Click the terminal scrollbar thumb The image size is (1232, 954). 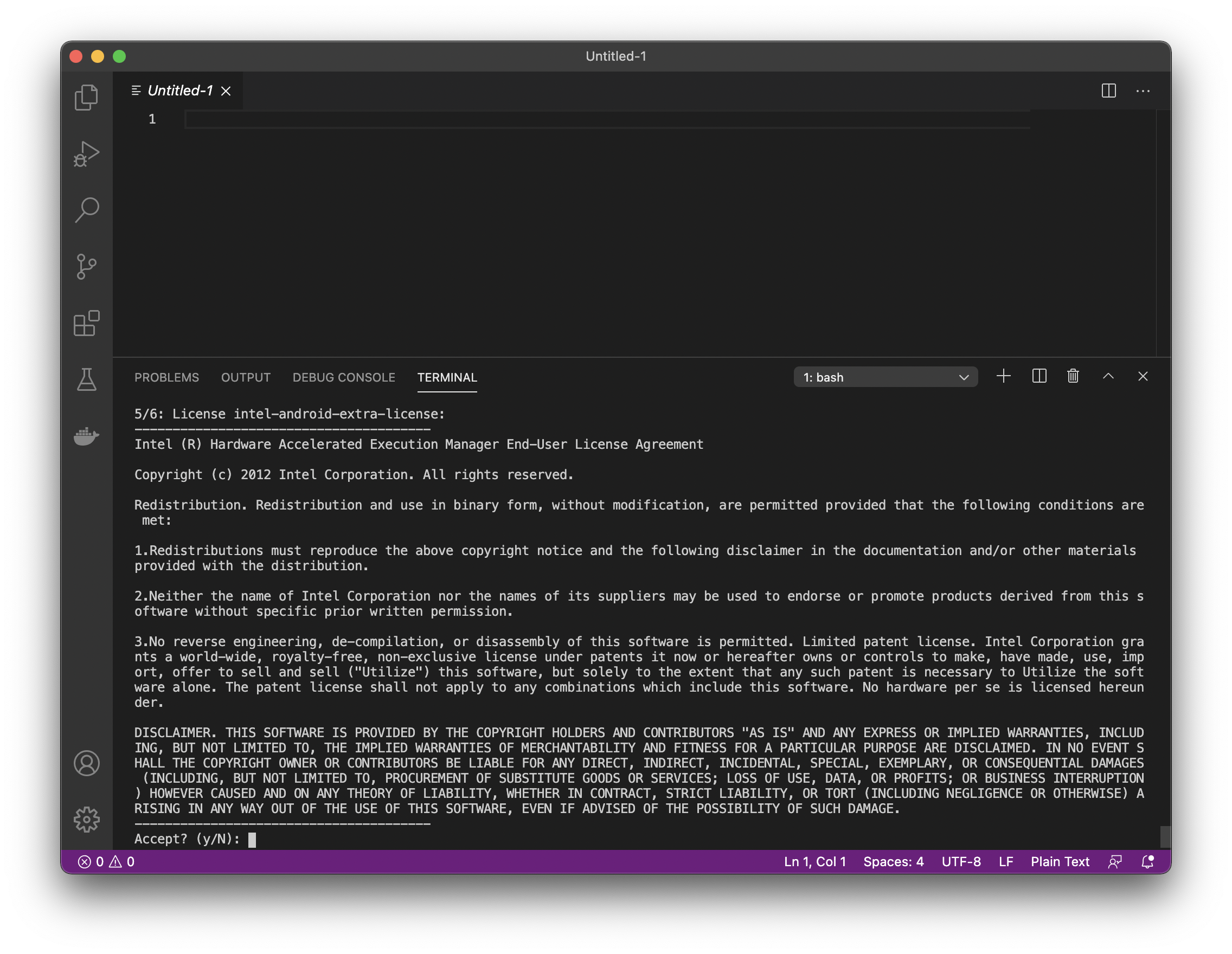(1164, 836)
